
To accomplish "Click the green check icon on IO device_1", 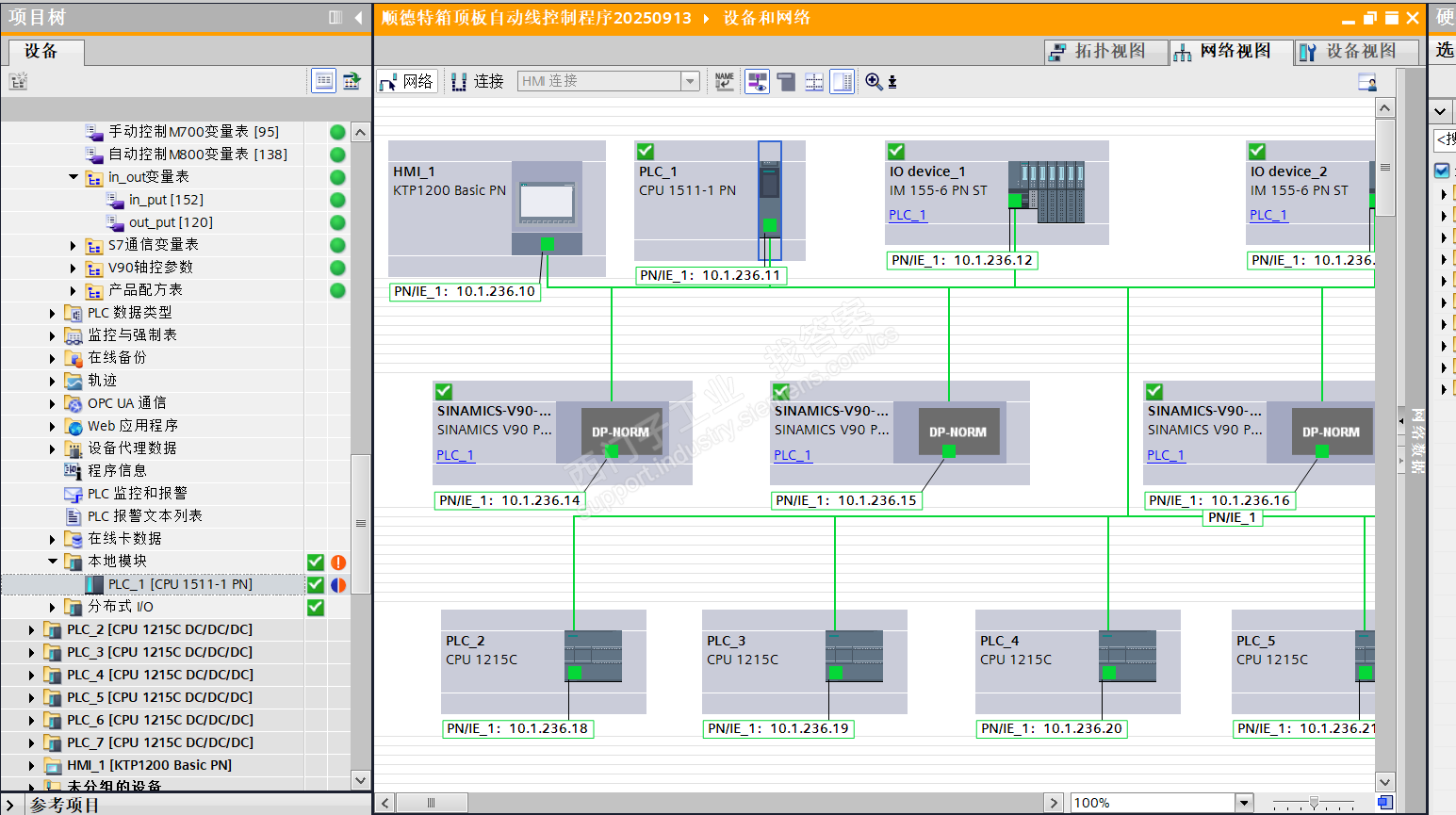I will (896, 151).
